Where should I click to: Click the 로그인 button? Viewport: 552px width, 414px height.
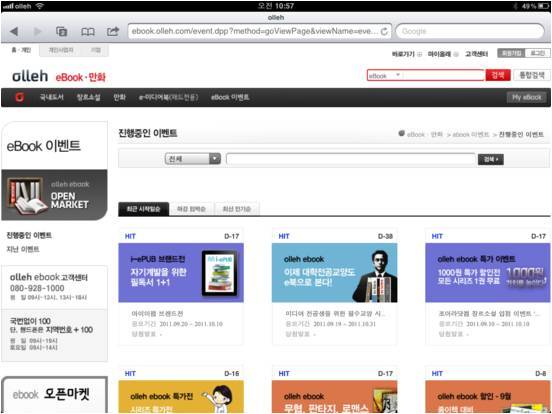pos(538,53)
